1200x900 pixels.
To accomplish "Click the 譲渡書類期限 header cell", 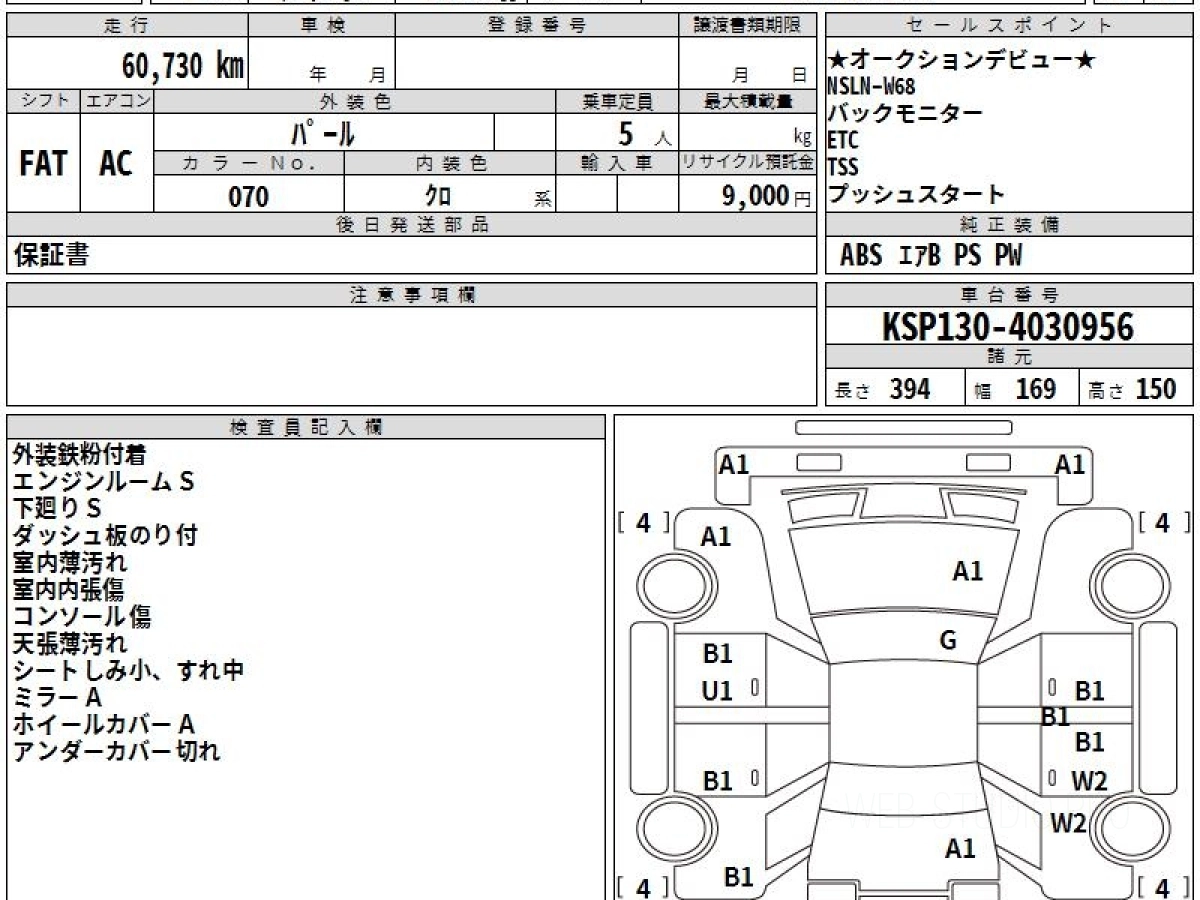I will click(x=747, y=26).
